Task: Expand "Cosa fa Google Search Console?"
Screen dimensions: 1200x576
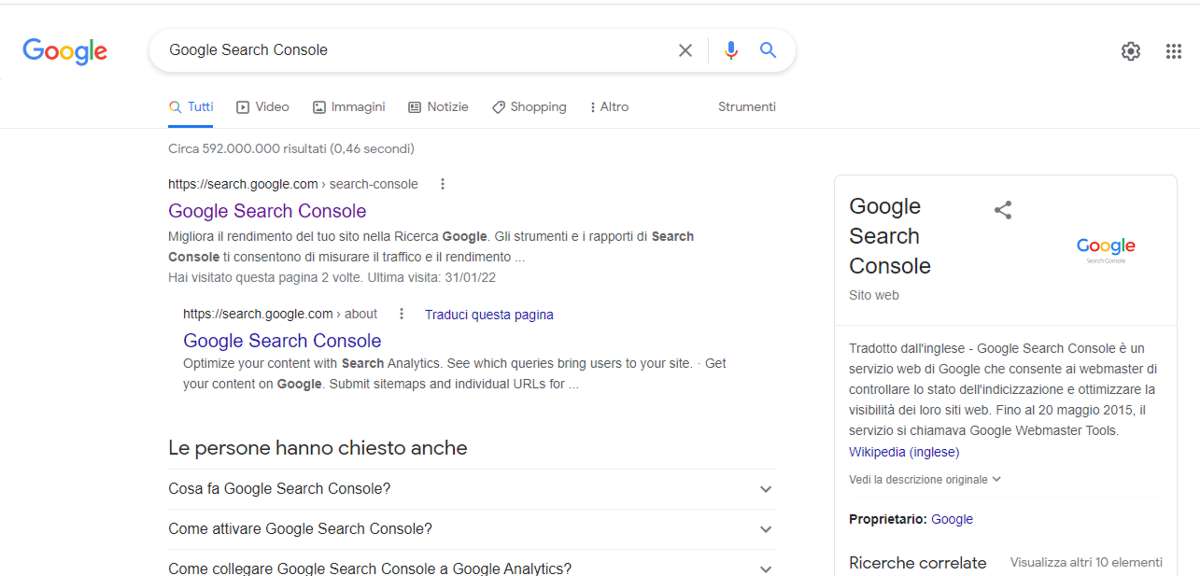Action: (472, 489)
